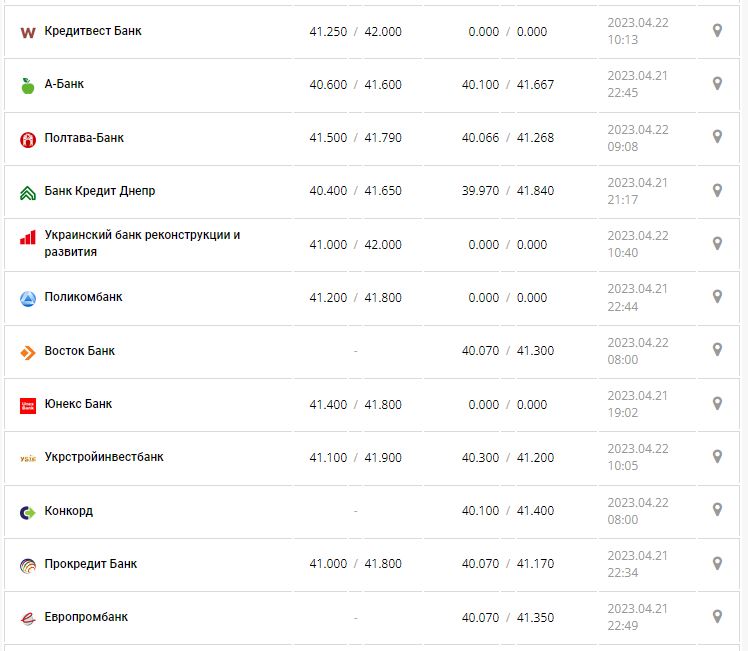Select the Прокредит Банк name link
The height and width of the screenshot is (651, 748).
click(x=91, y=564)
